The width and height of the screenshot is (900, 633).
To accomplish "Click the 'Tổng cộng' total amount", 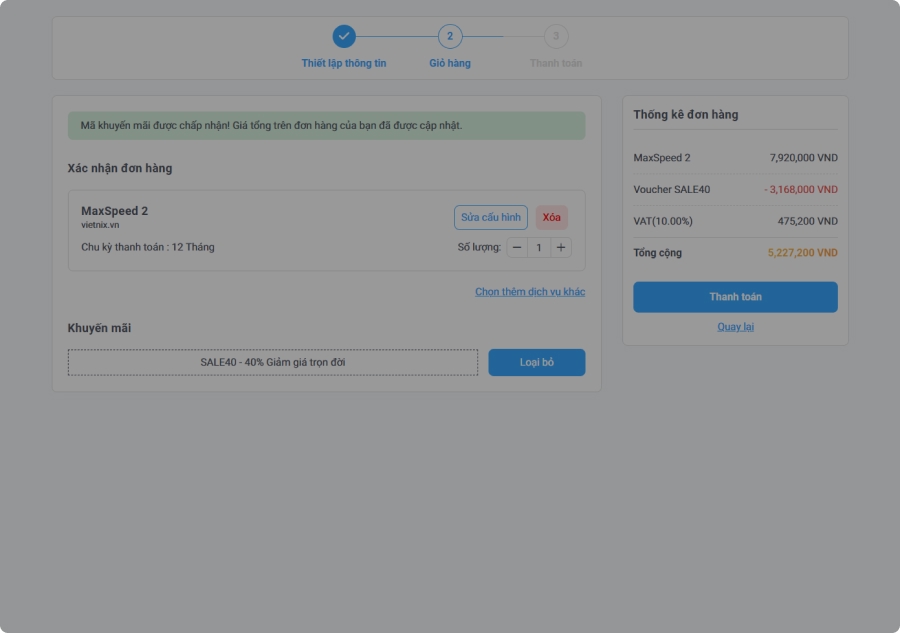I will coord(802,253).
